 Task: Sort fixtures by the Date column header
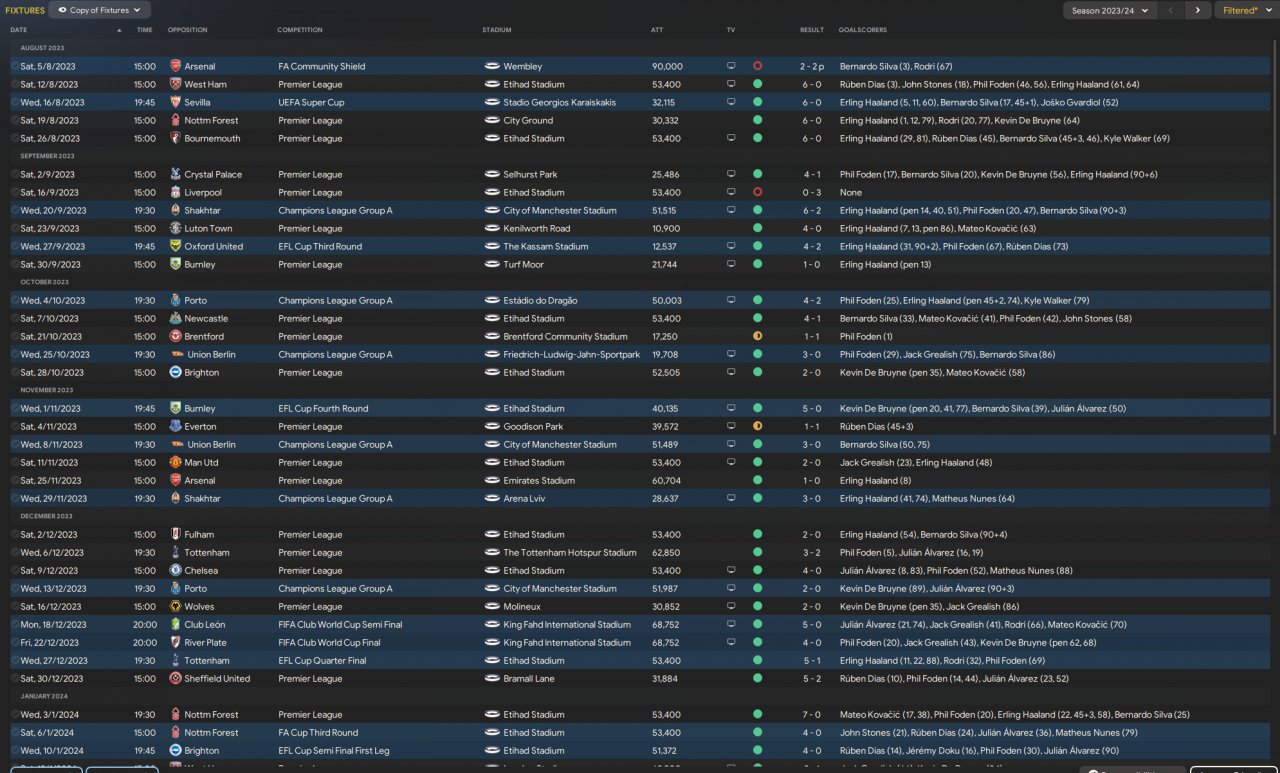point(19,30)
